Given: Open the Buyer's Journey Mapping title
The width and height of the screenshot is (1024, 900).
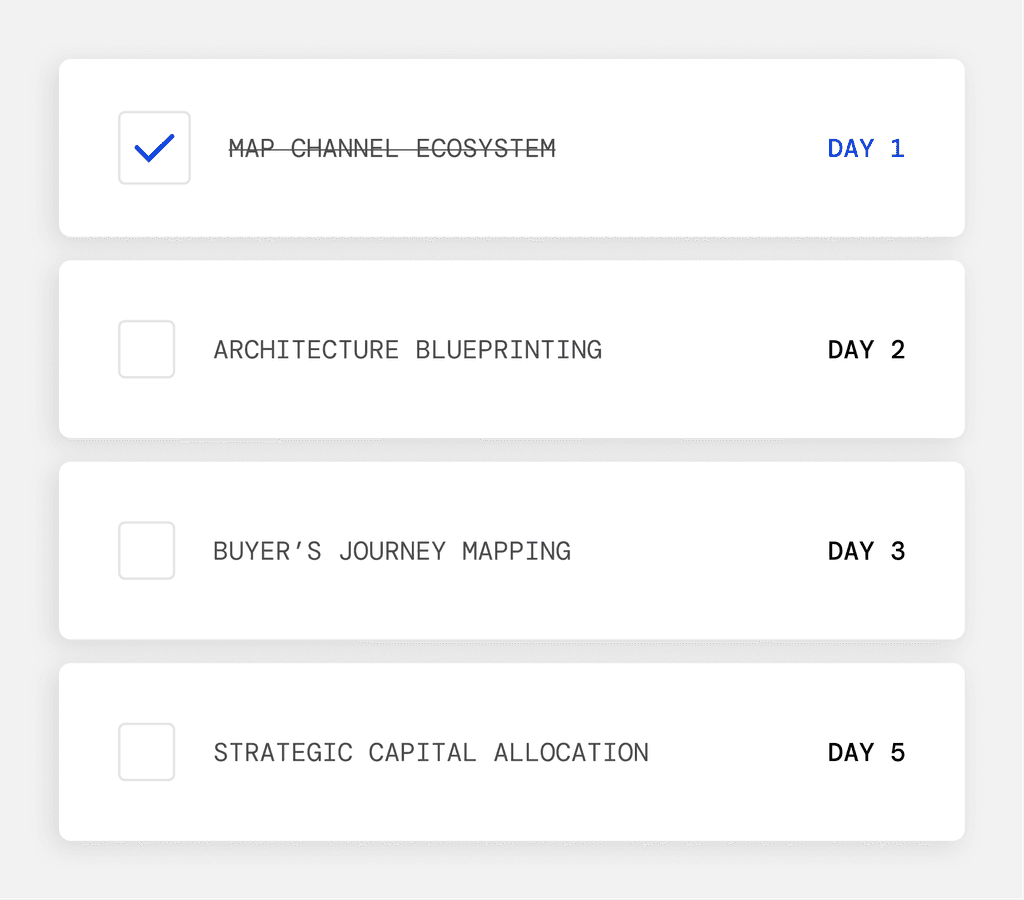Looking at the screenshot, I should [392, 551].
